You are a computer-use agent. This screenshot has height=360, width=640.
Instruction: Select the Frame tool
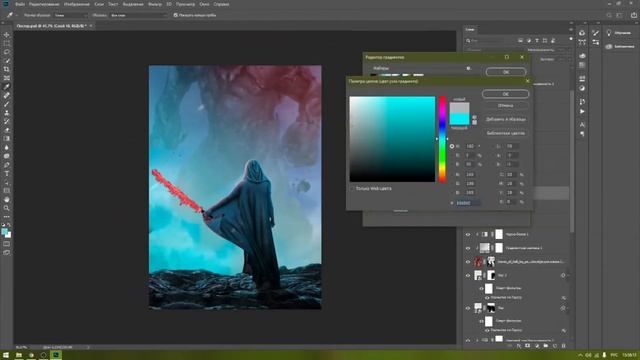[x=7, y=78]
